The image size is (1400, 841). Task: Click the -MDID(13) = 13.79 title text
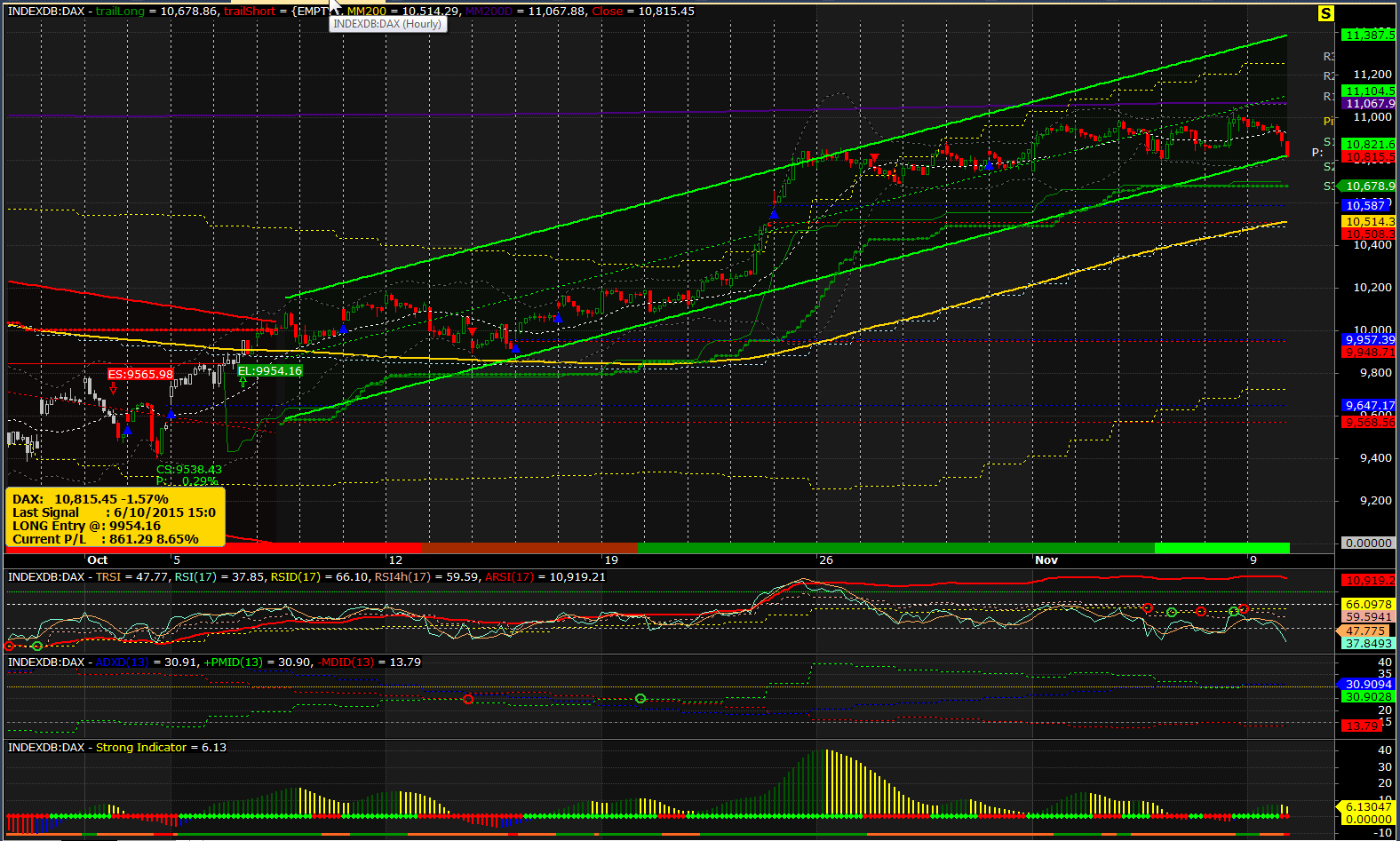(370, 662)
